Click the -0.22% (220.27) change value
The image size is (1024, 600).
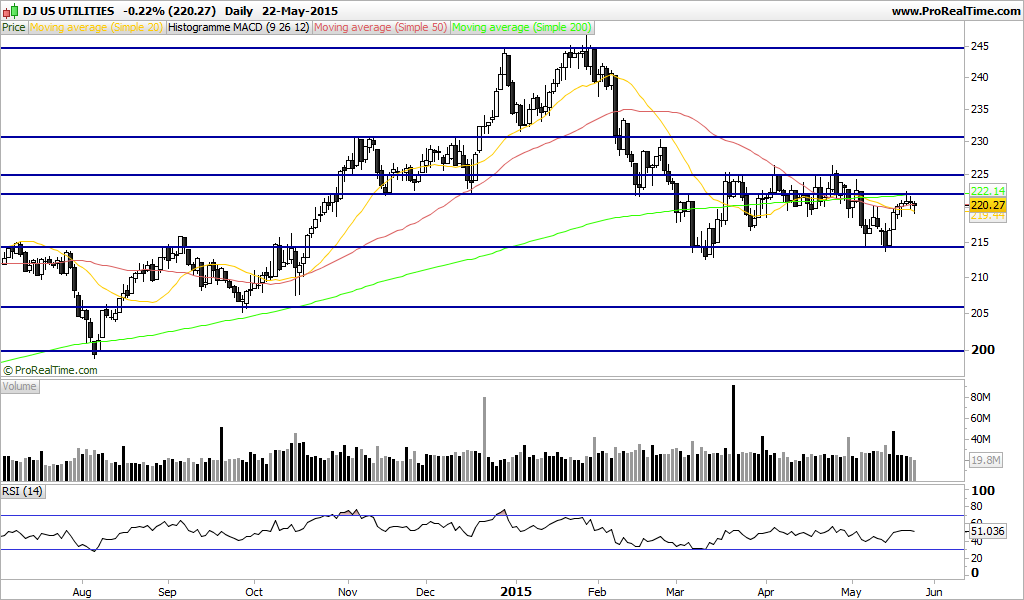point(169,11)
